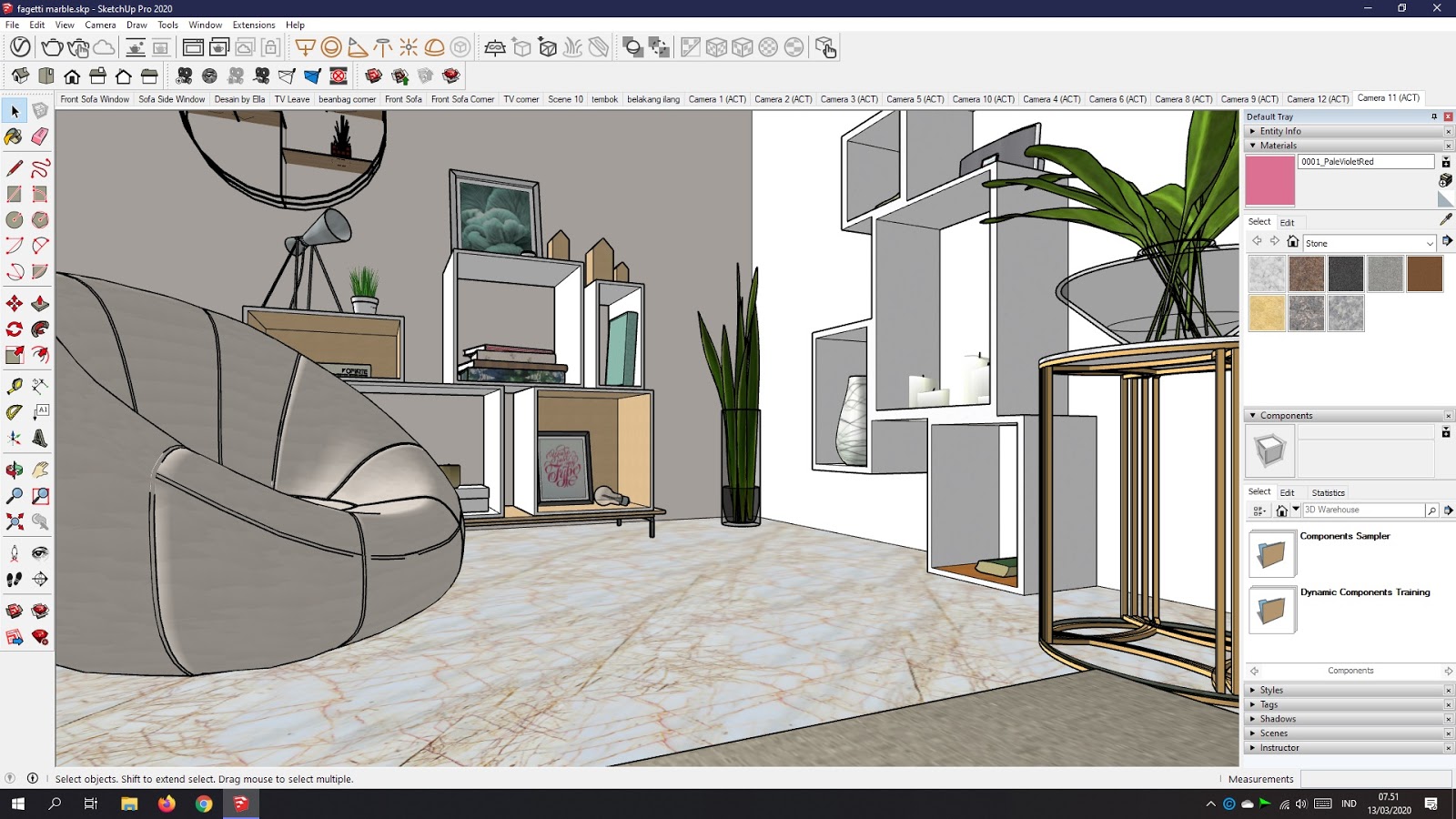Image resolution: width=1456 pixels, height=819 pixels.
Task: Toggle Materials secondary selection pane
Action: click(x=1445, y=162)
